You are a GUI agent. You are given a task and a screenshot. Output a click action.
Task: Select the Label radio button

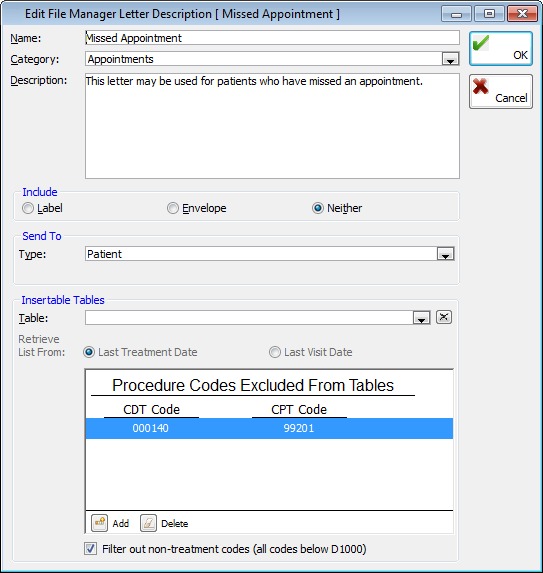pyautogui.click(x=28, y=208)
